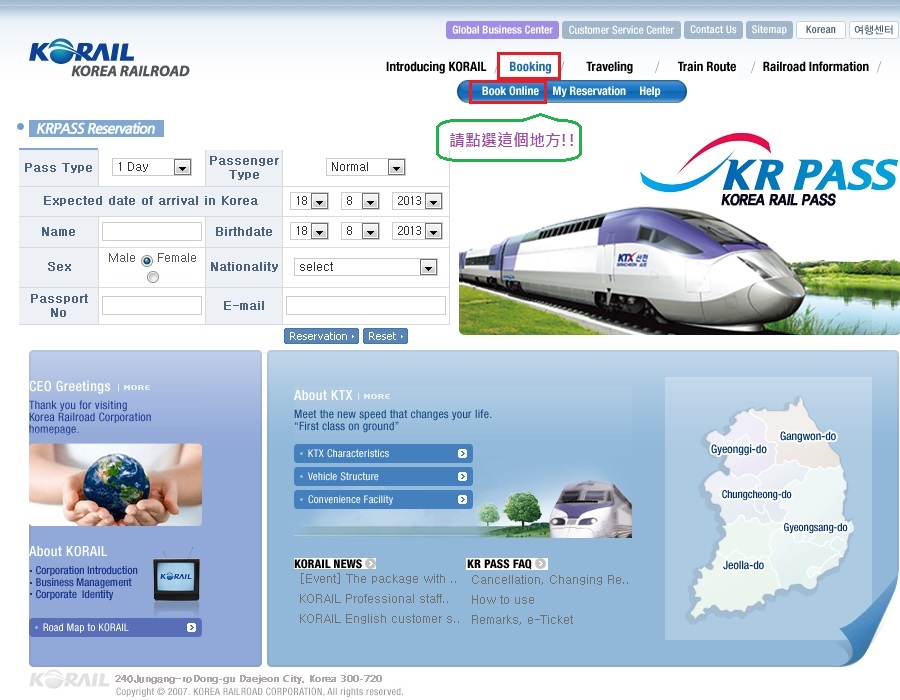Click the Sitemap button
900x700 pixels.
(769, 30)
